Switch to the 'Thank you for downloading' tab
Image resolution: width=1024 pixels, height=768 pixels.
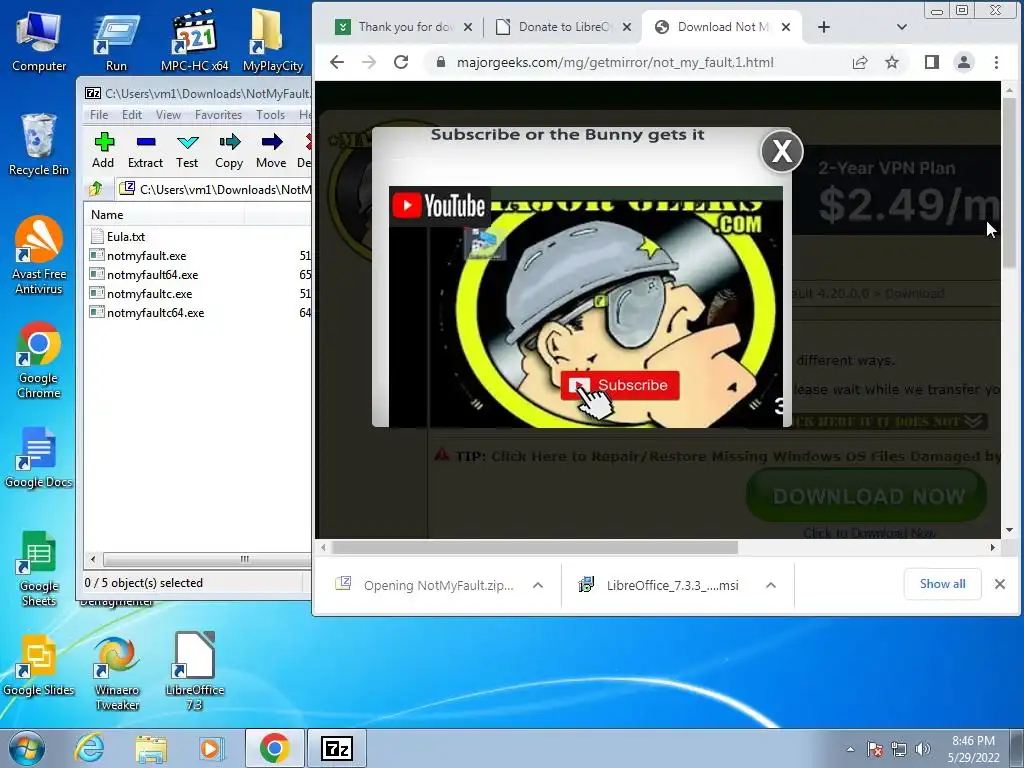tap(404, 27)
